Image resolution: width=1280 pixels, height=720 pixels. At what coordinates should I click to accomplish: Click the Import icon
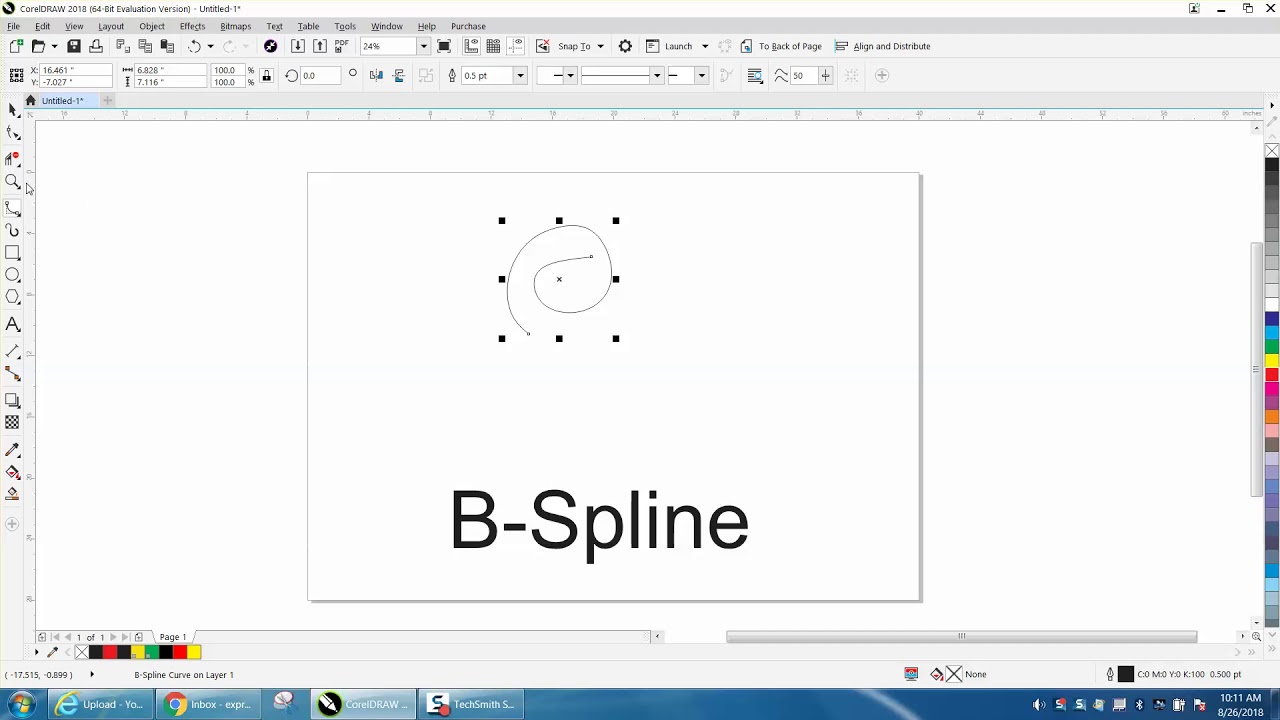298,46
